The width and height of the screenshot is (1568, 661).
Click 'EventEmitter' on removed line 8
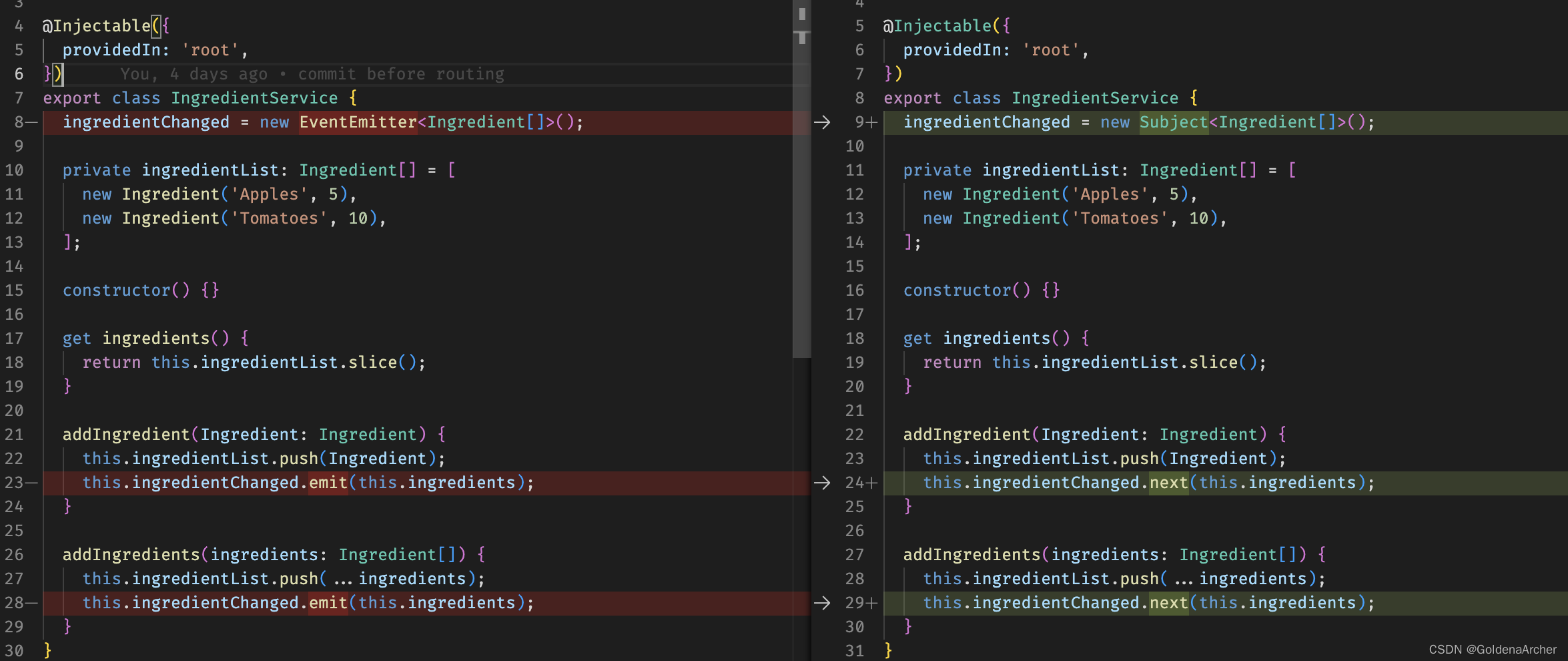coord(358,122)
